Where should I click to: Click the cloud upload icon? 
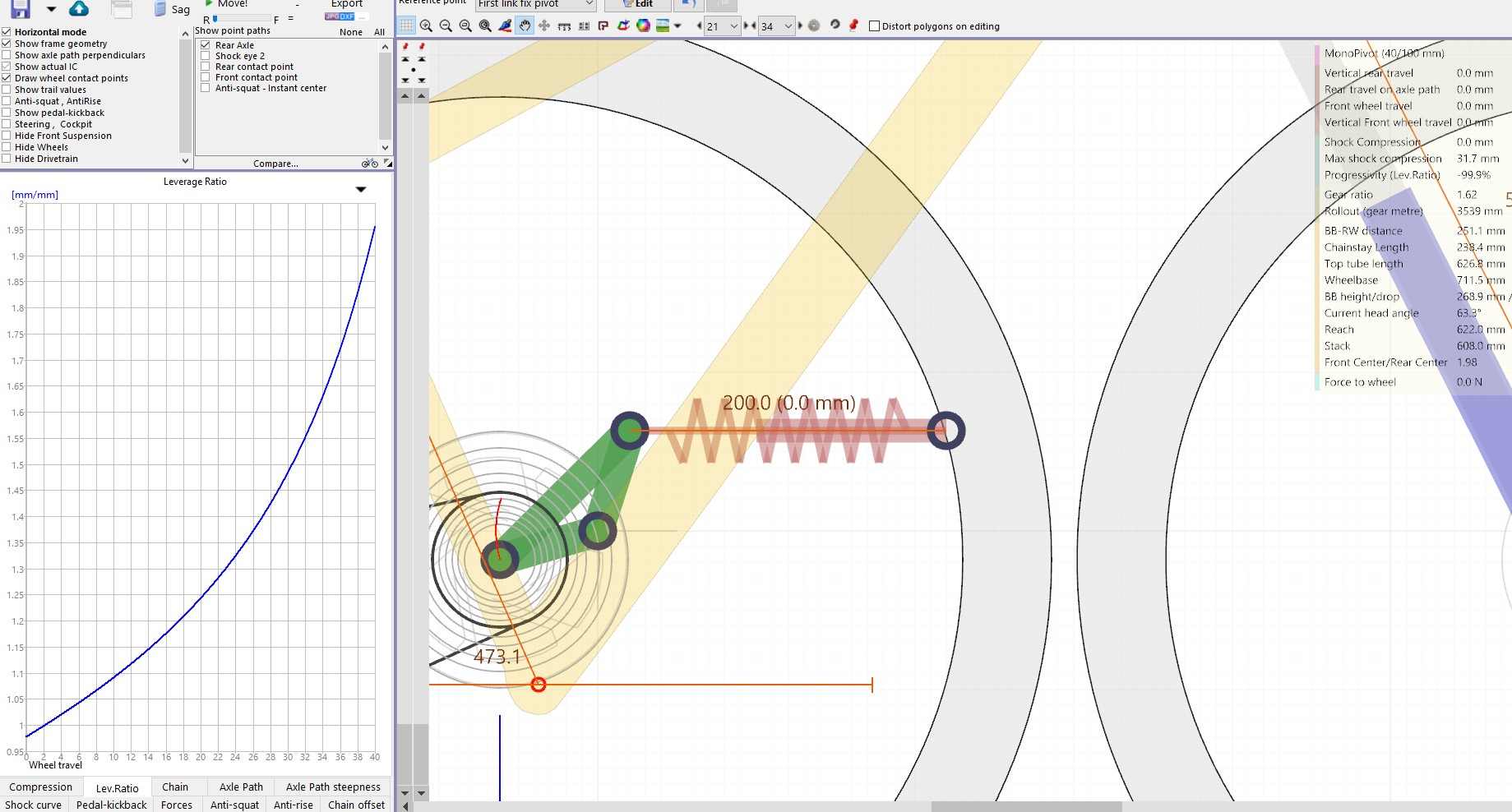coord(79,8)
